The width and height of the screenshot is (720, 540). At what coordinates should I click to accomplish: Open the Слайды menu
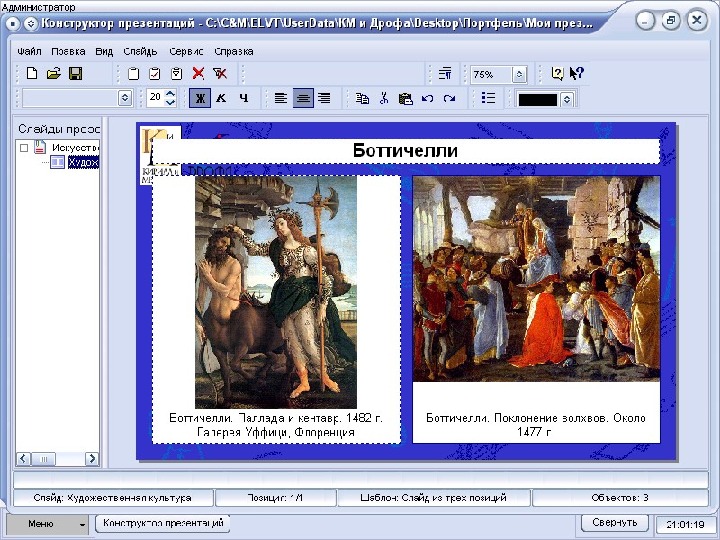[140, 51]
